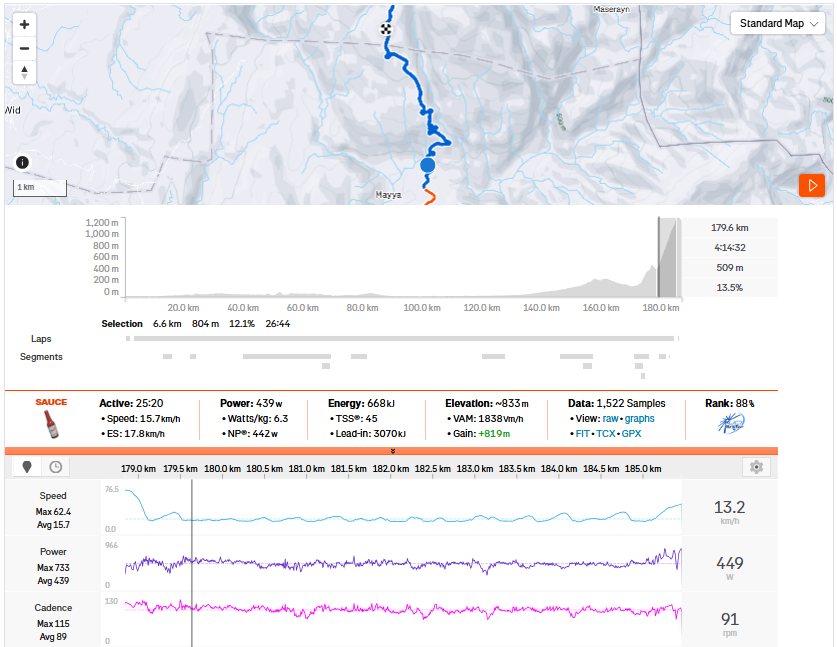The width and height of the screenshot is (837, 647).
Task: Open the chart settings gear
Action: (x=756, y=467)
